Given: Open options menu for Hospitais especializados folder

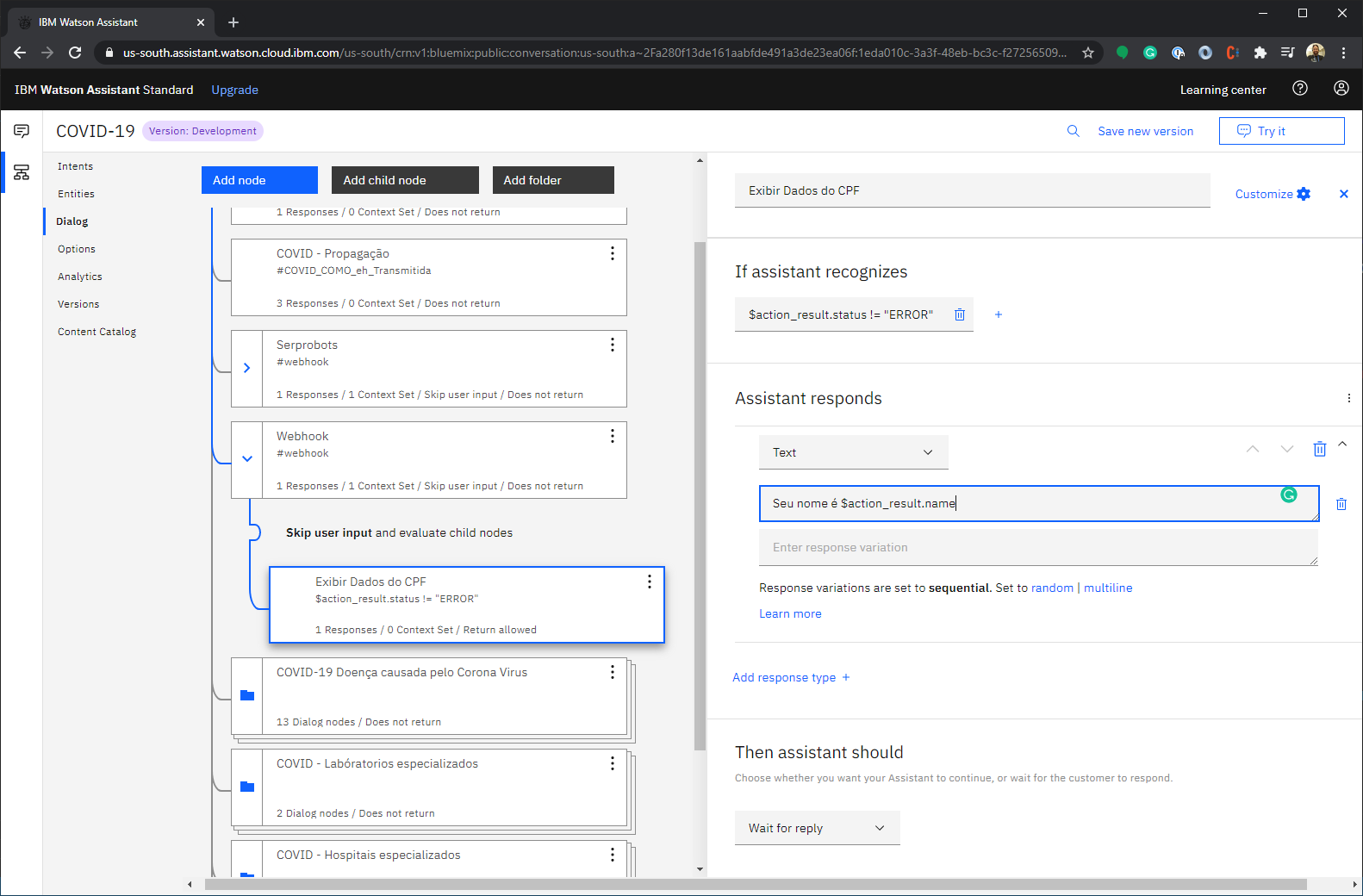Looking at the screenshot, I should (x=613, y=855).
